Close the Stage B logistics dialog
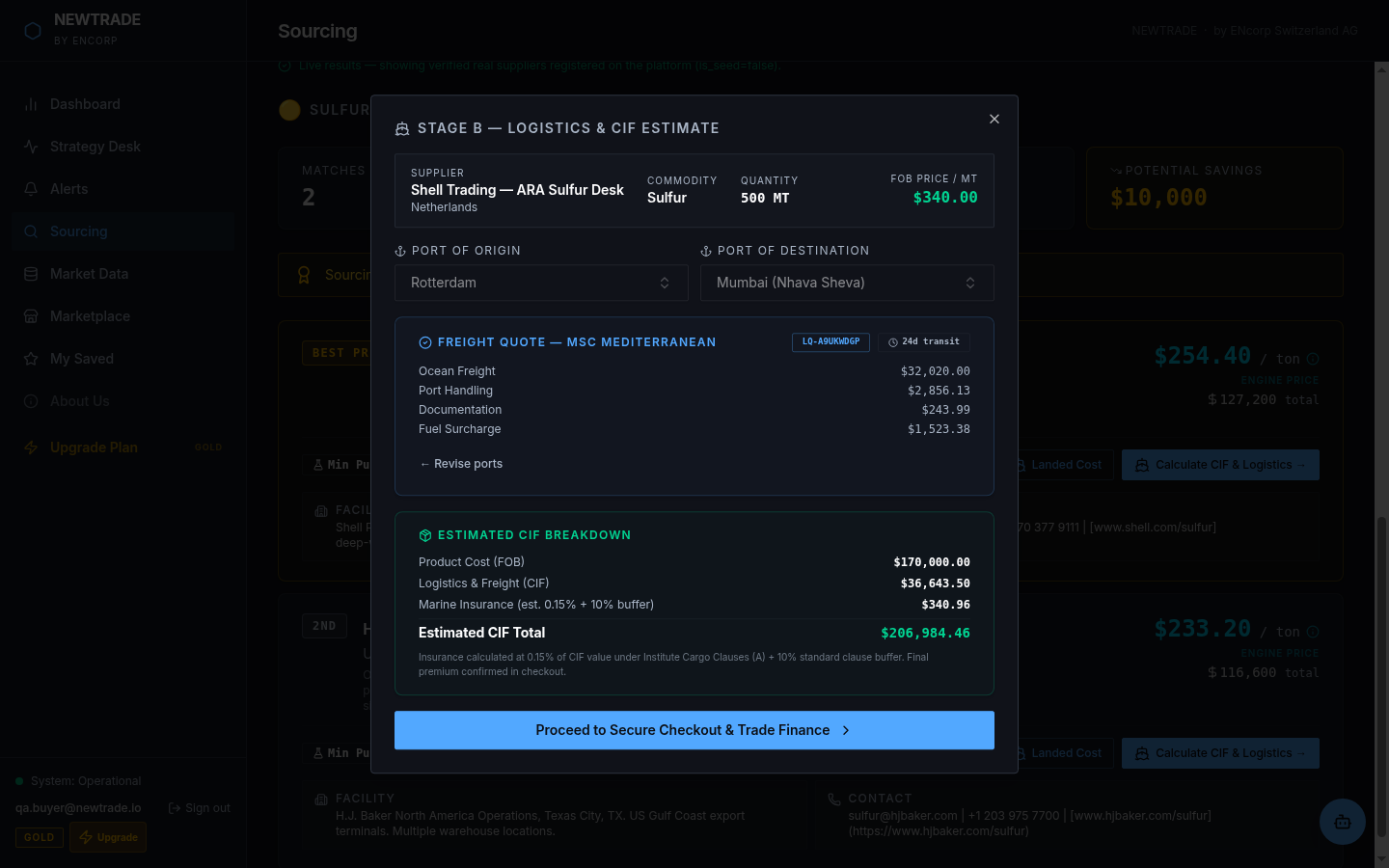 click(994, 119)
